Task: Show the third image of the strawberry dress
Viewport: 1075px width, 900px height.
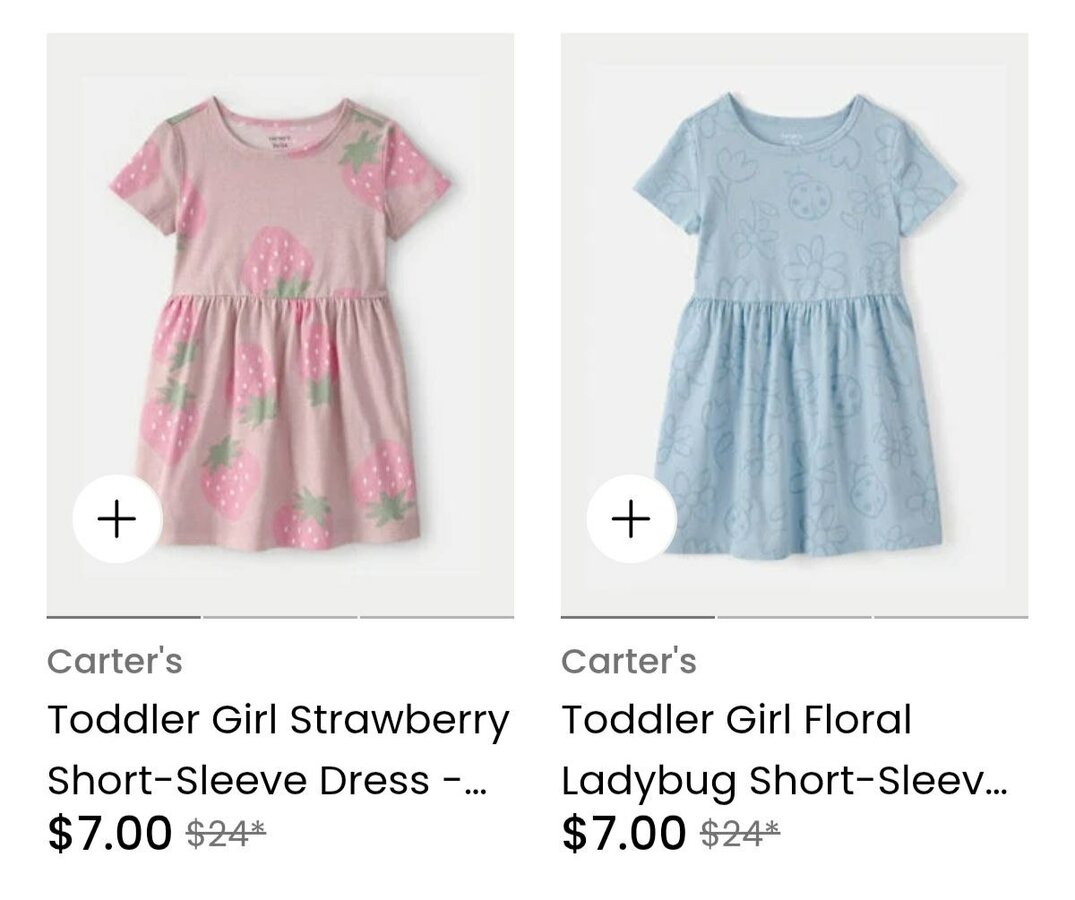Action: coord(437,617)
